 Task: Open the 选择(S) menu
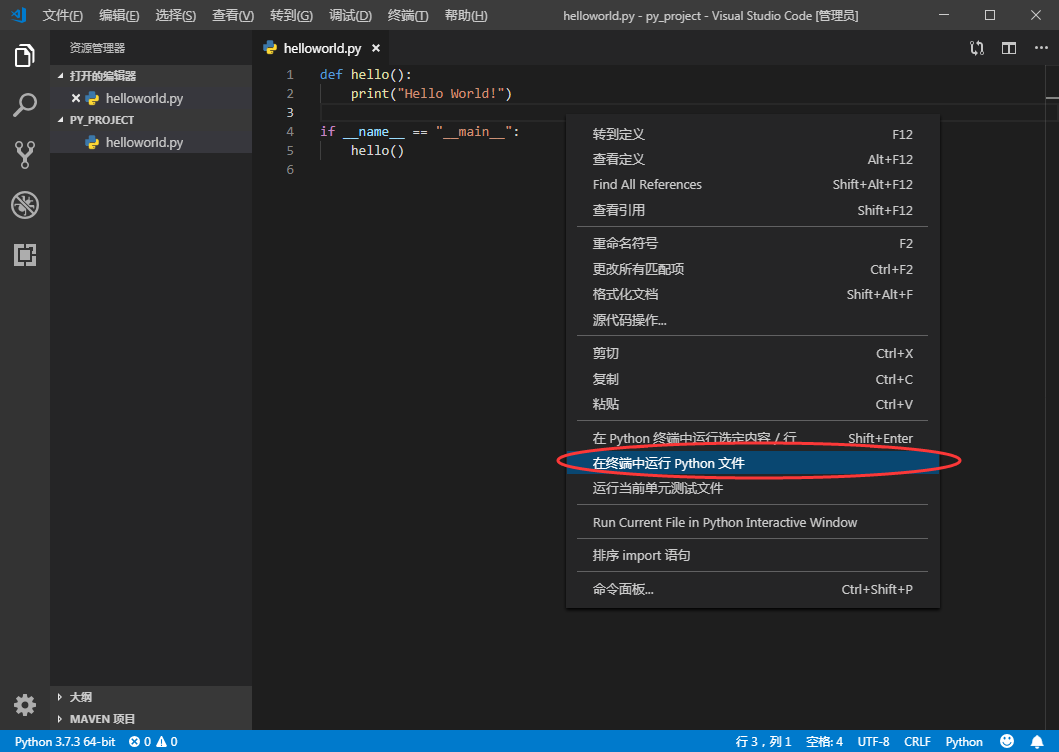pos(176,15)
